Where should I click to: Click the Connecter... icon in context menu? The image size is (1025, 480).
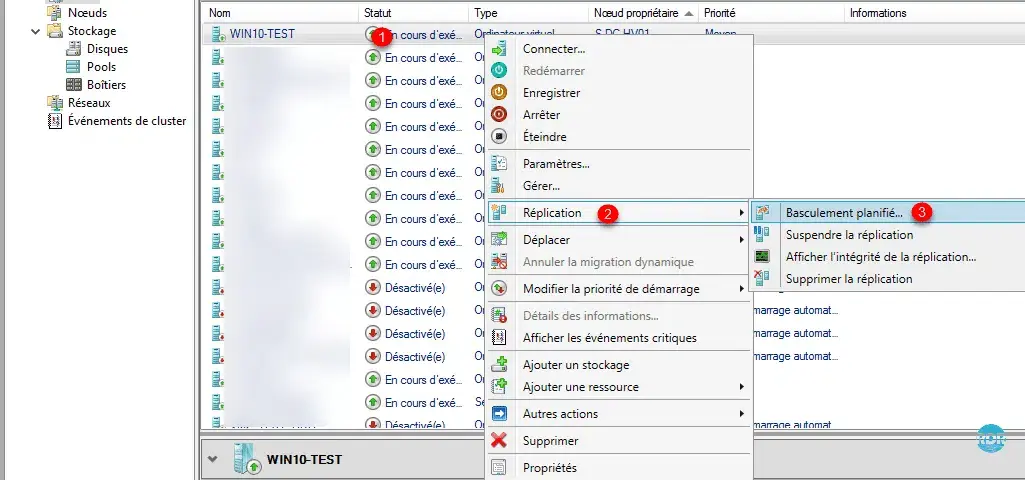(x=499, y=49)
